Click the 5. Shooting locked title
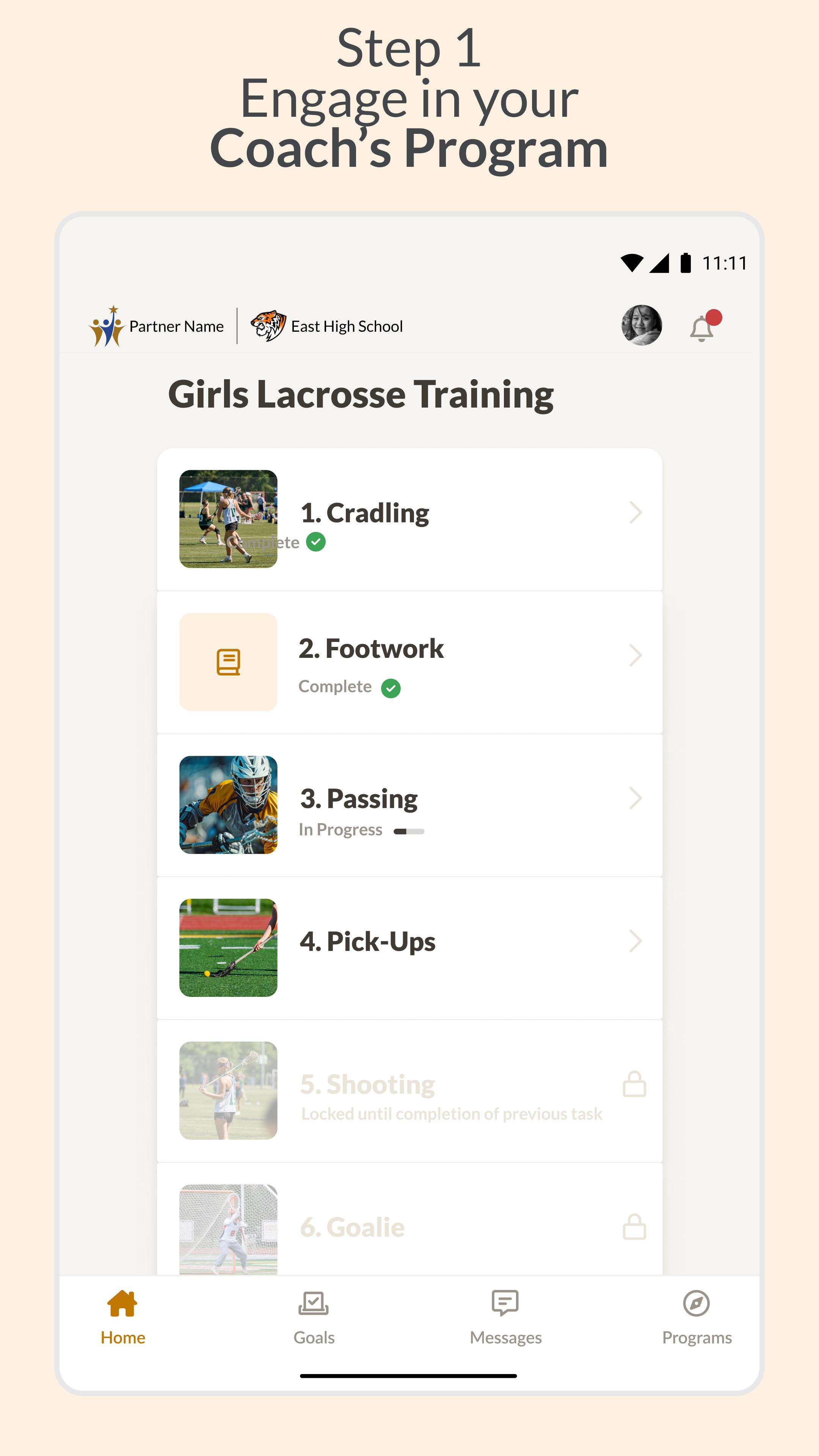Screen dimensions: 819x1456 [367, 1085]
